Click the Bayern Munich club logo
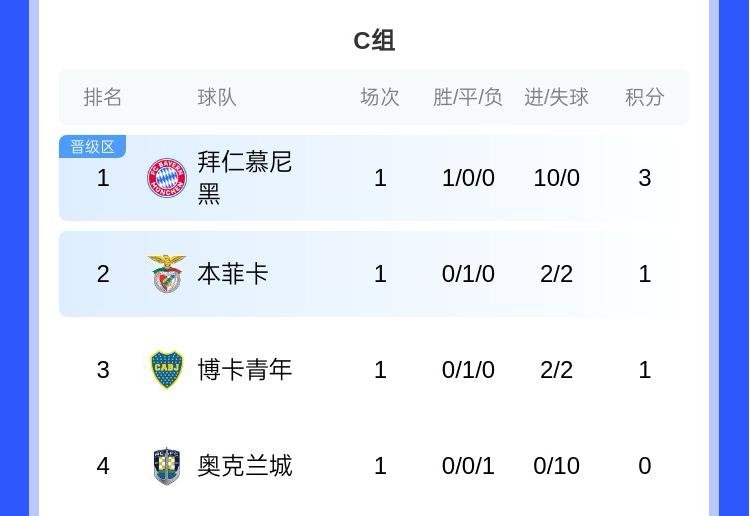Screen dimensions: 750x516 click(x=167, y=178)
